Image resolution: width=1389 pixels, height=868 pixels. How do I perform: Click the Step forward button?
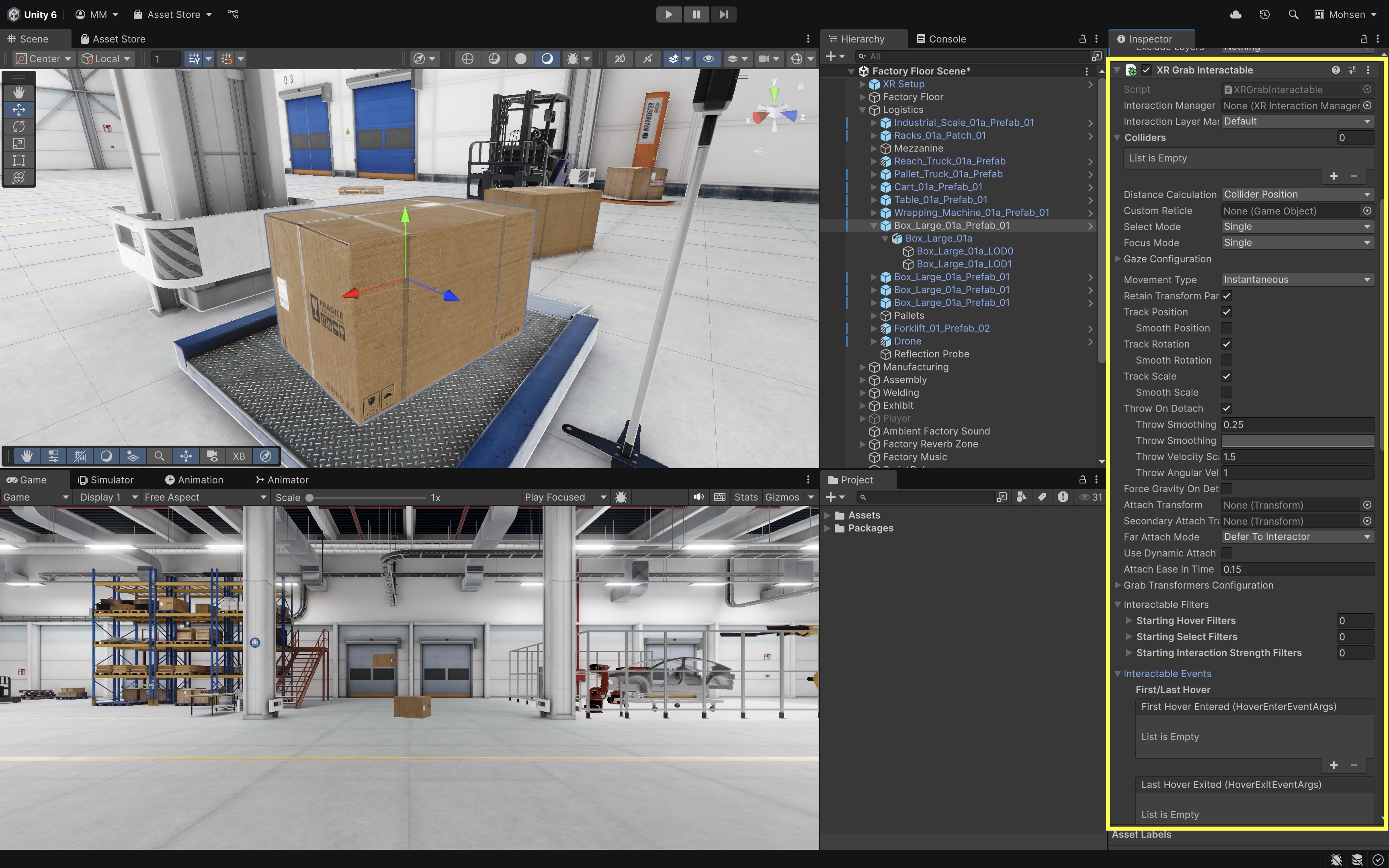[x=723, y=14]
